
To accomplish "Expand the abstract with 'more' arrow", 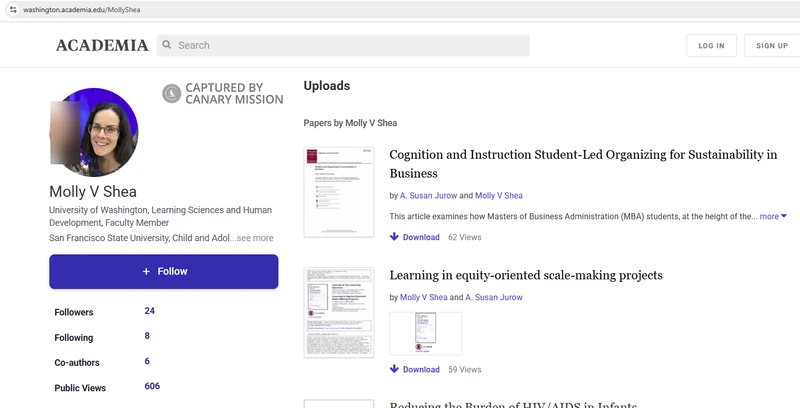I will point(773,216).
